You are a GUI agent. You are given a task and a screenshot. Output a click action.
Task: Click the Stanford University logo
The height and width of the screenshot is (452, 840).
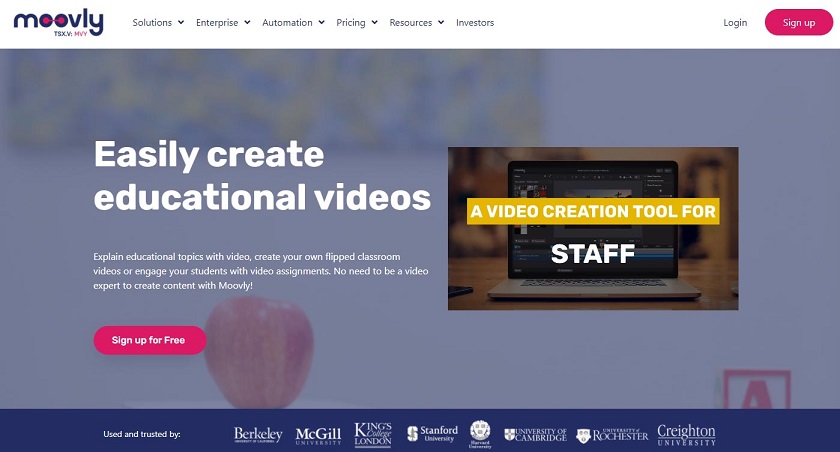(432, 434)
